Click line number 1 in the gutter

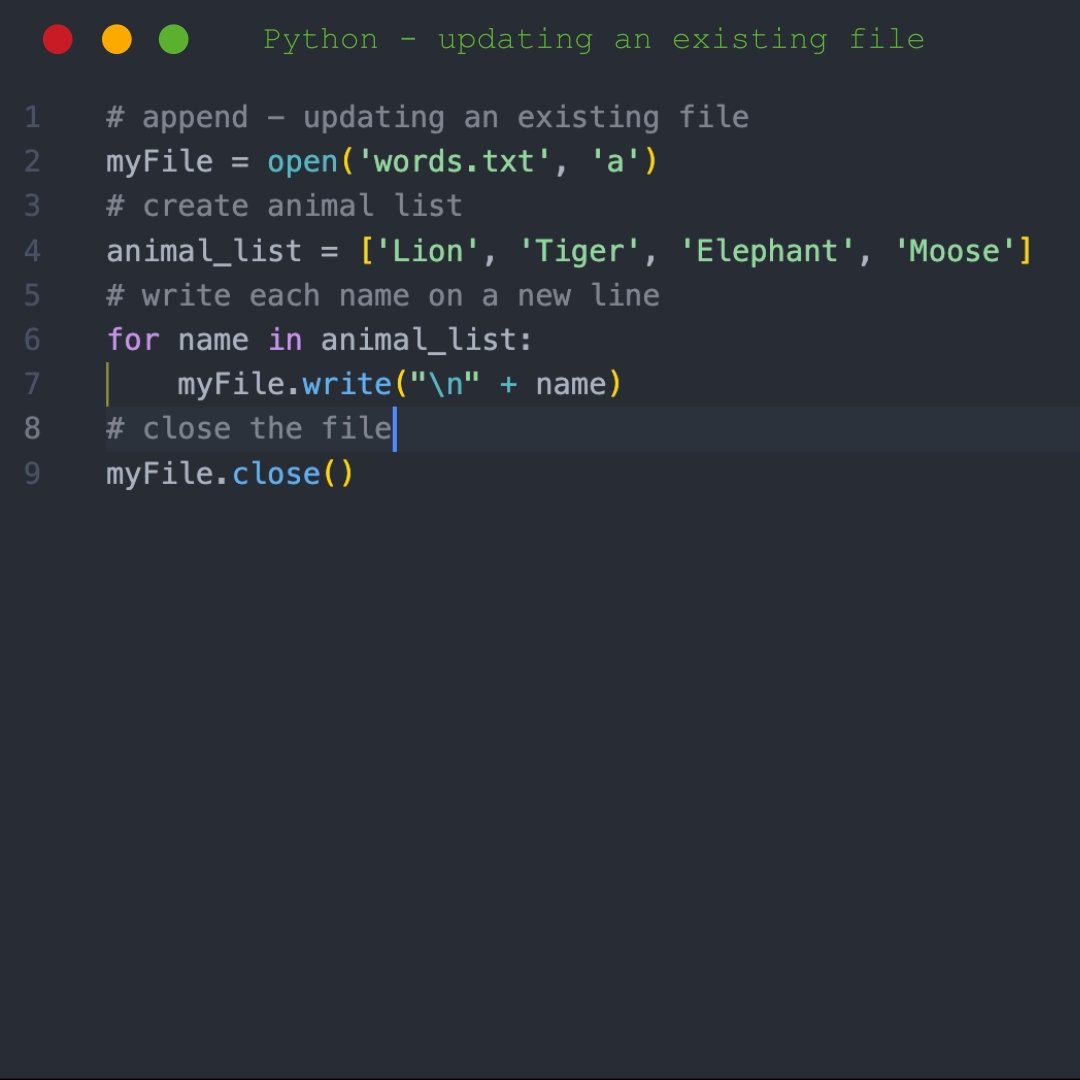coord(32,117)
